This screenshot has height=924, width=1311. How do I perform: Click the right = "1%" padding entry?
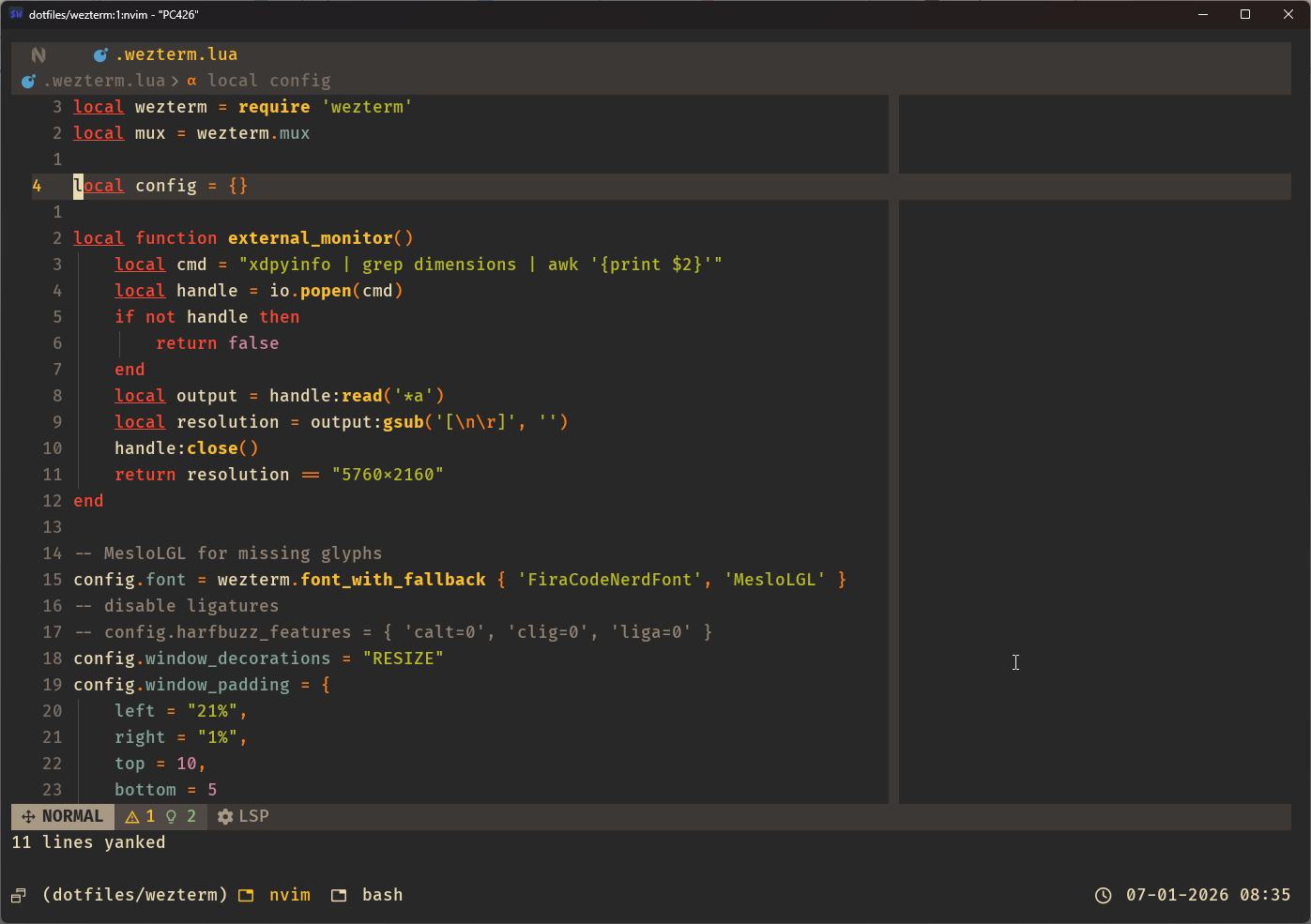[181, 737]
